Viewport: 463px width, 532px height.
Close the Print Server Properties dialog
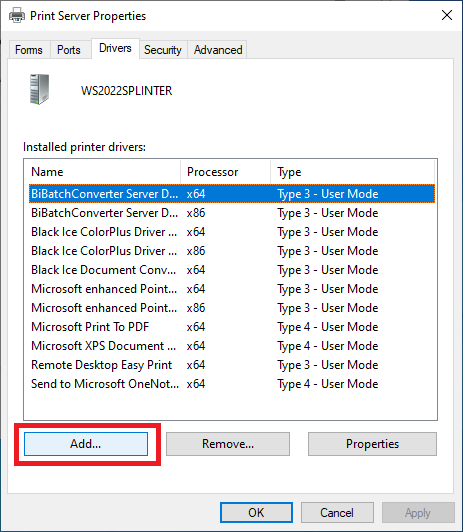click(447, 15)
